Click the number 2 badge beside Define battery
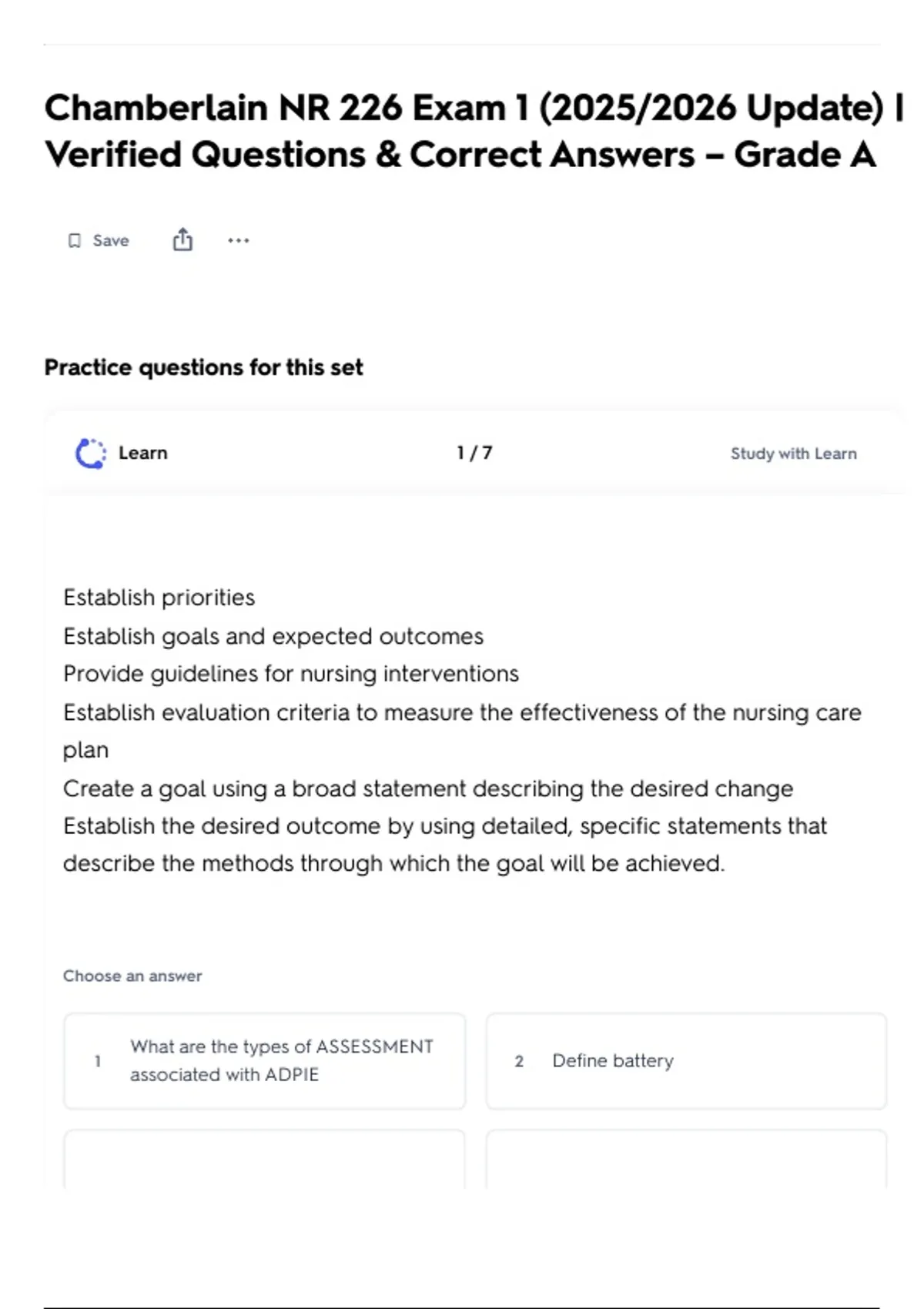This screenshot has height=1309, width=924. click(x=519, y=1061)
